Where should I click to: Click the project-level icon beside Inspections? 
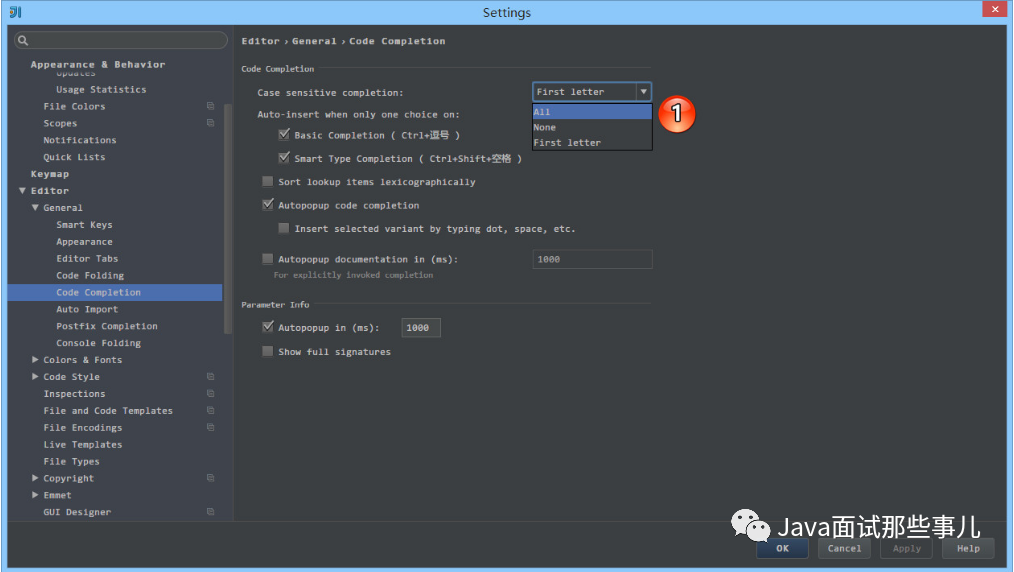210,393
